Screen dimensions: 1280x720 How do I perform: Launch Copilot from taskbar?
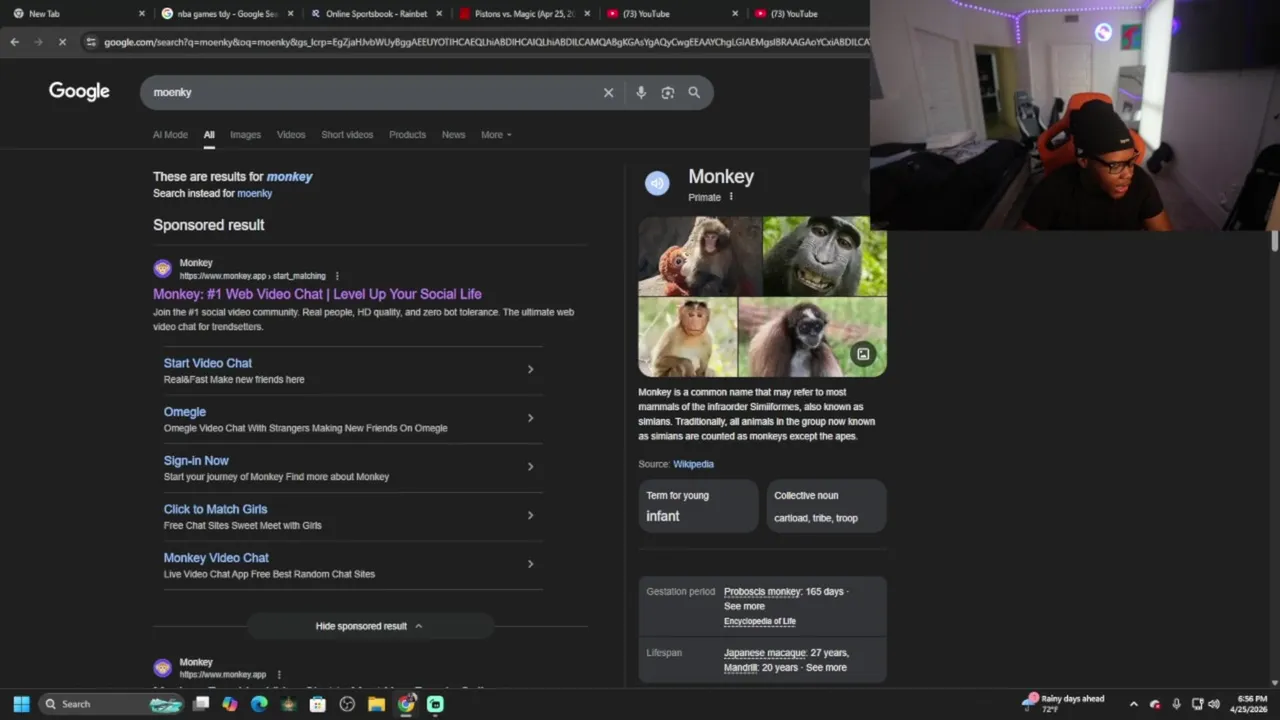click(230, 704)
